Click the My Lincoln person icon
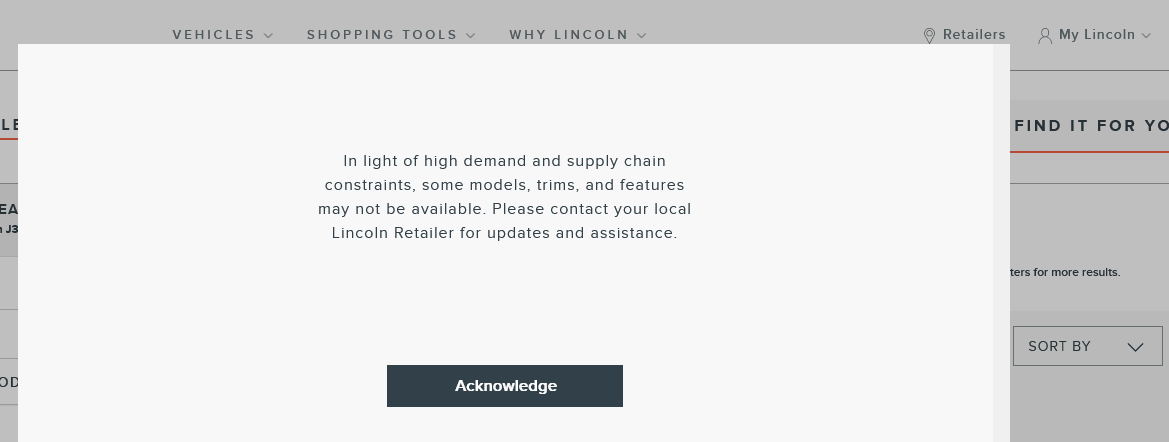Screen dimensions: 1169x442 click(1045, 36)
